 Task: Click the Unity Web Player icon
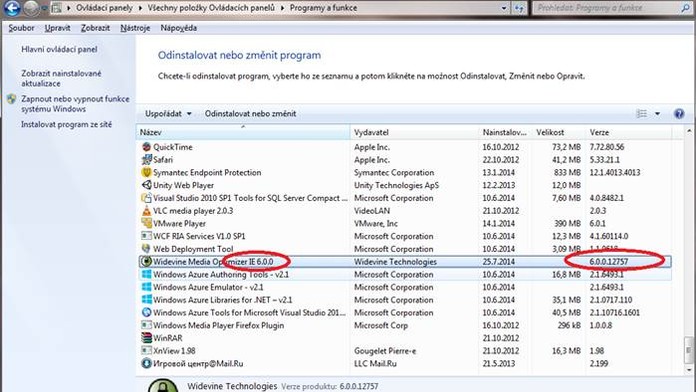(x=146, y=185)
